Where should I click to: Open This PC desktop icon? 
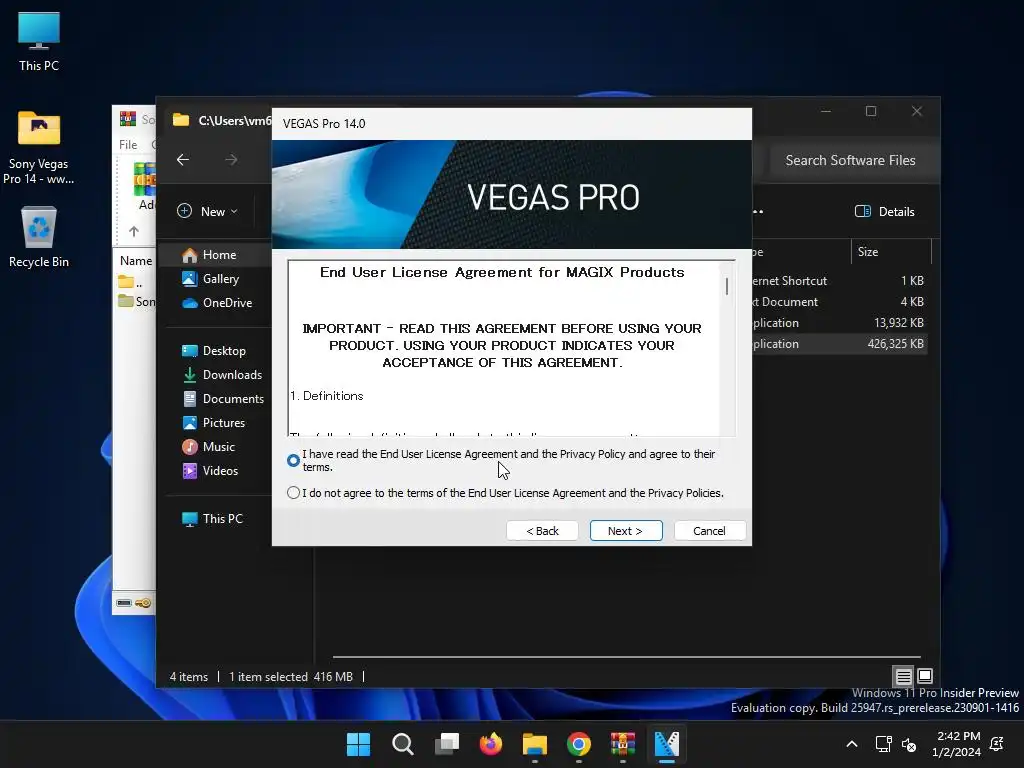coord(39,42)
